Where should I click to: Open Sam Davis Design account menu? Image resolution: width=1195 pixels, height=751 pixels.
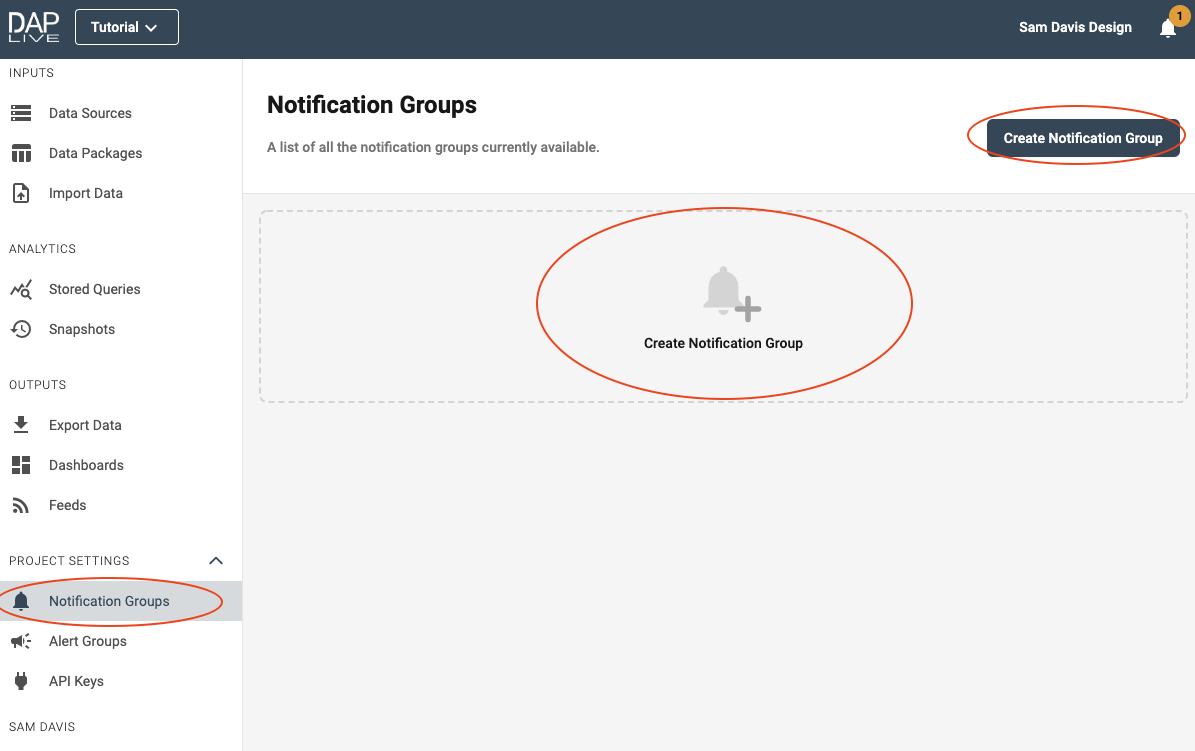1075,27
